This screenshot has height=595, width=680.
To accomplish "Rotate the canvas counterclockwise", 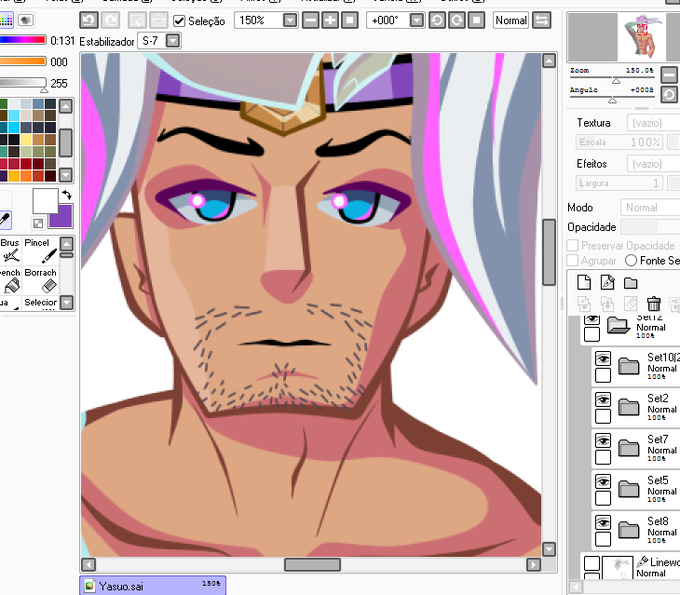I will (x=437, y=20).
